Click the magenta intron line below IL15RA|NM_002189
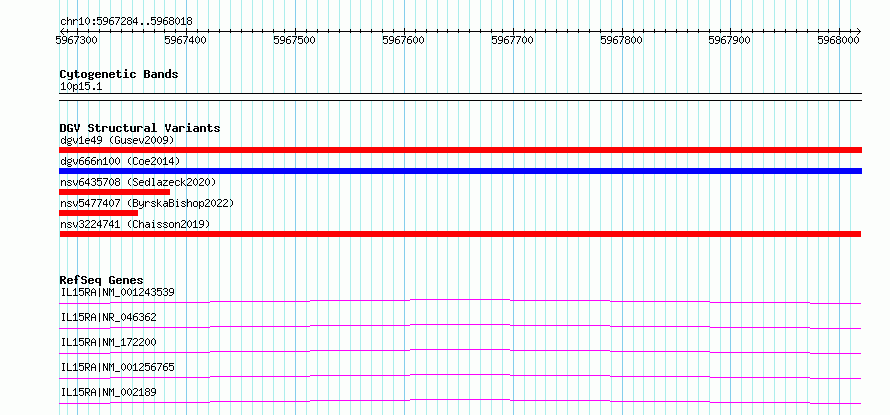Image resolution: width=890 pixels, height=415 pixels. pyautogui.click(x=460, y=401)
